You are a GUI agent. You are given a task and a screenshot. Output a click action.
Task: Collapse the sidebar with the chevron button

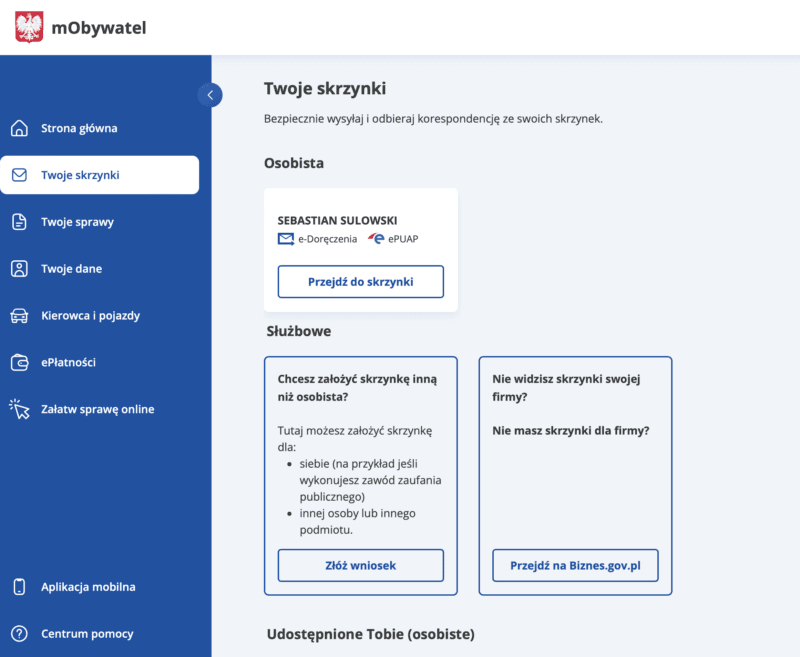point(210,95)
